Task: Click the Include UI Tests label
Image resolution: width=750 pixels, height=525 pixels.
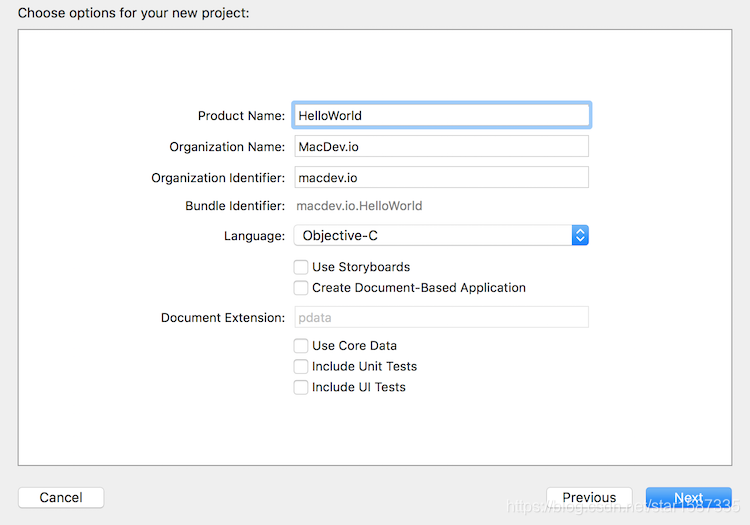Action: (x=358, y=387)
